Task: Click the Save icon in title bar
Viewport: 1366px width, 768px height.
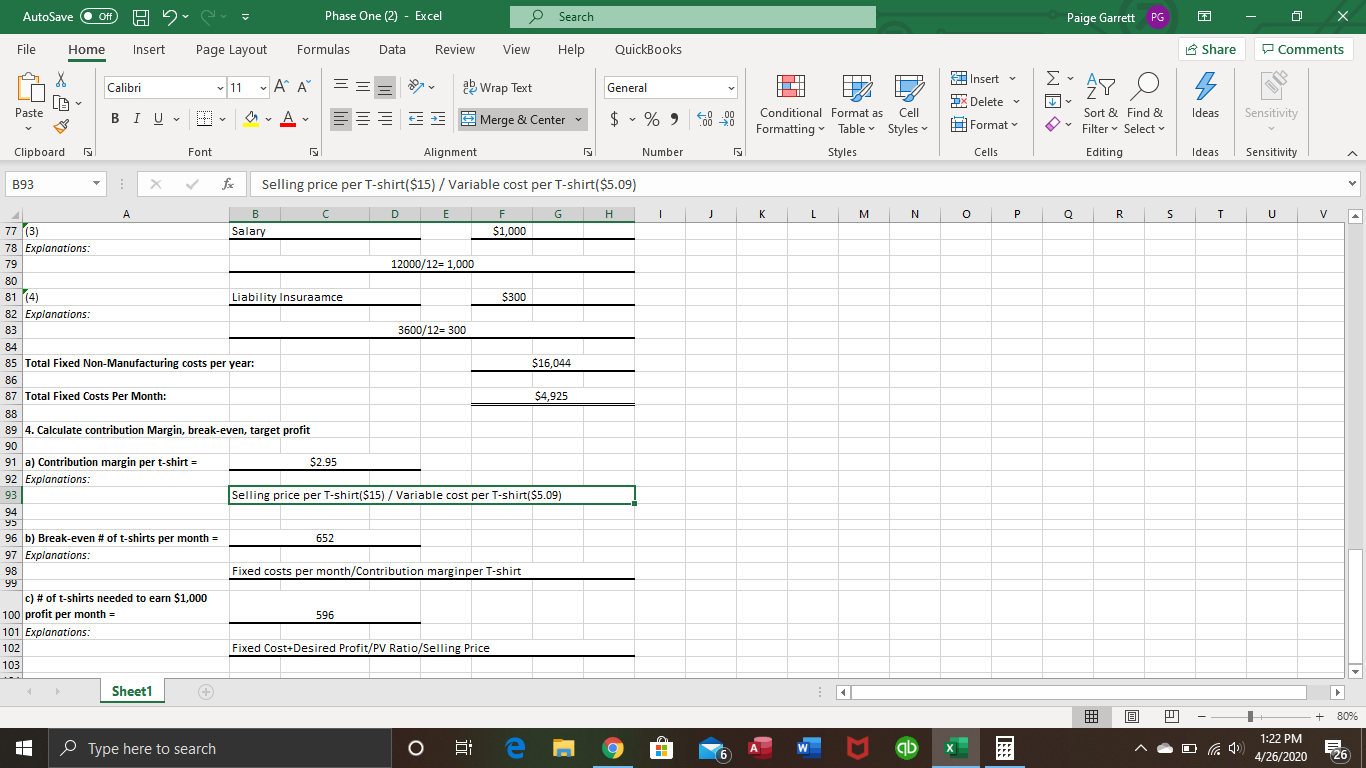Action: coord(143,17)
